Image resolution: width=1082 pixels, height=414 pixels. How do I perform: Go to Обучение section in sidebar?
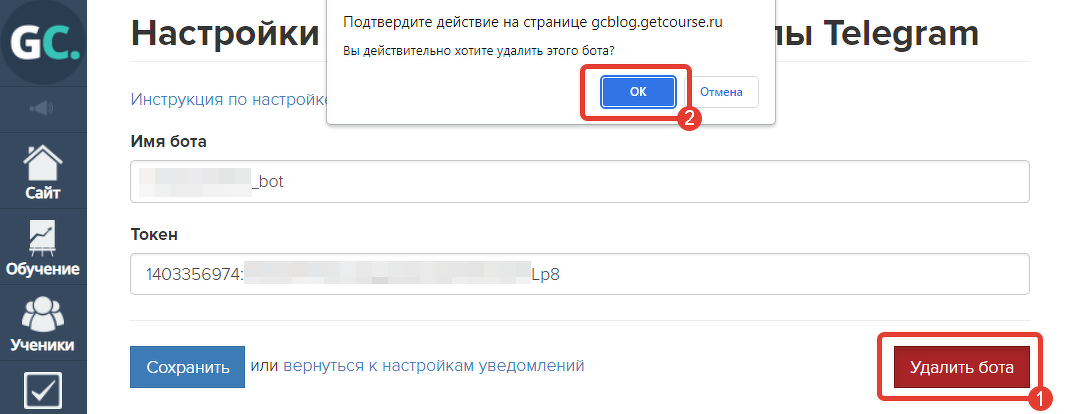(x=43, y=248)
